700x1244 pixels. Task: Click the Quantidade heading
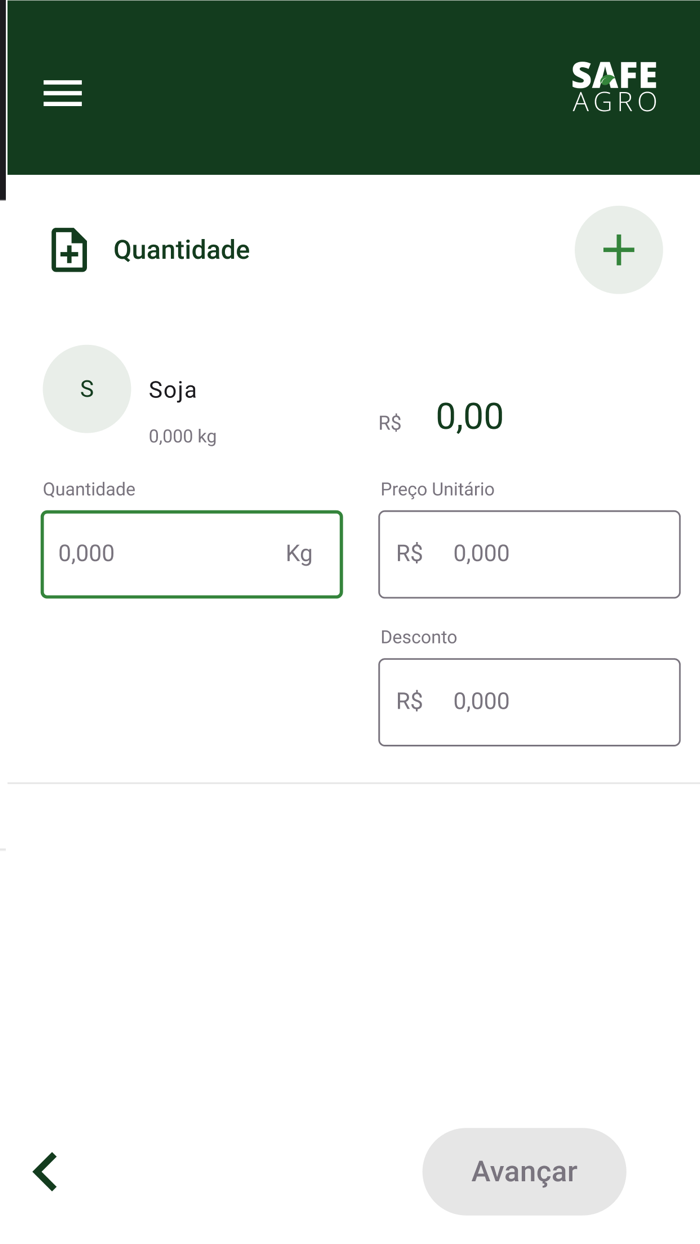(x=182, y=250)
